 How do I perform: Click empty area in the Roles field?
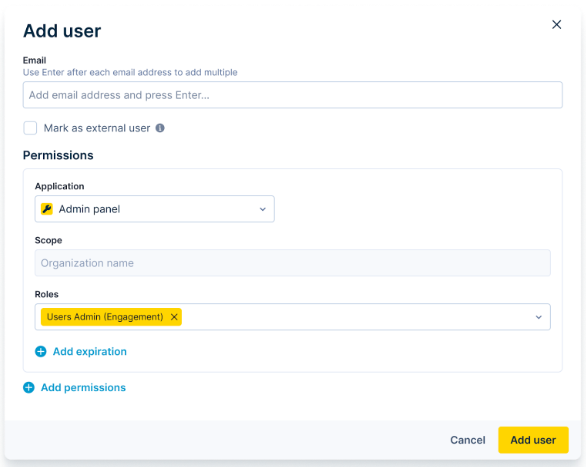pos(355,317)
